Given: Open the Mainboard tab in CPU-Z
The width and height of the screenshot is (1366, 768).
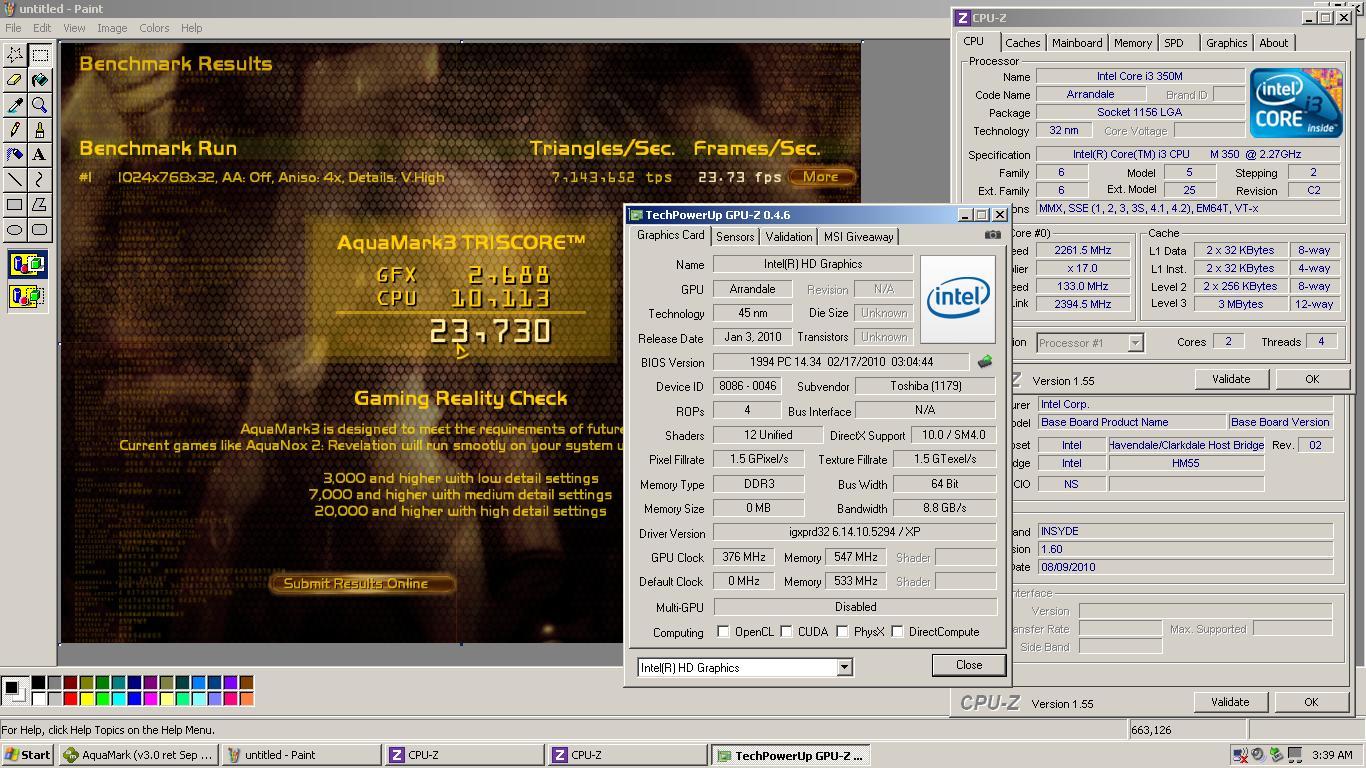Looking at the screenshot, I should click(1077, 43).
